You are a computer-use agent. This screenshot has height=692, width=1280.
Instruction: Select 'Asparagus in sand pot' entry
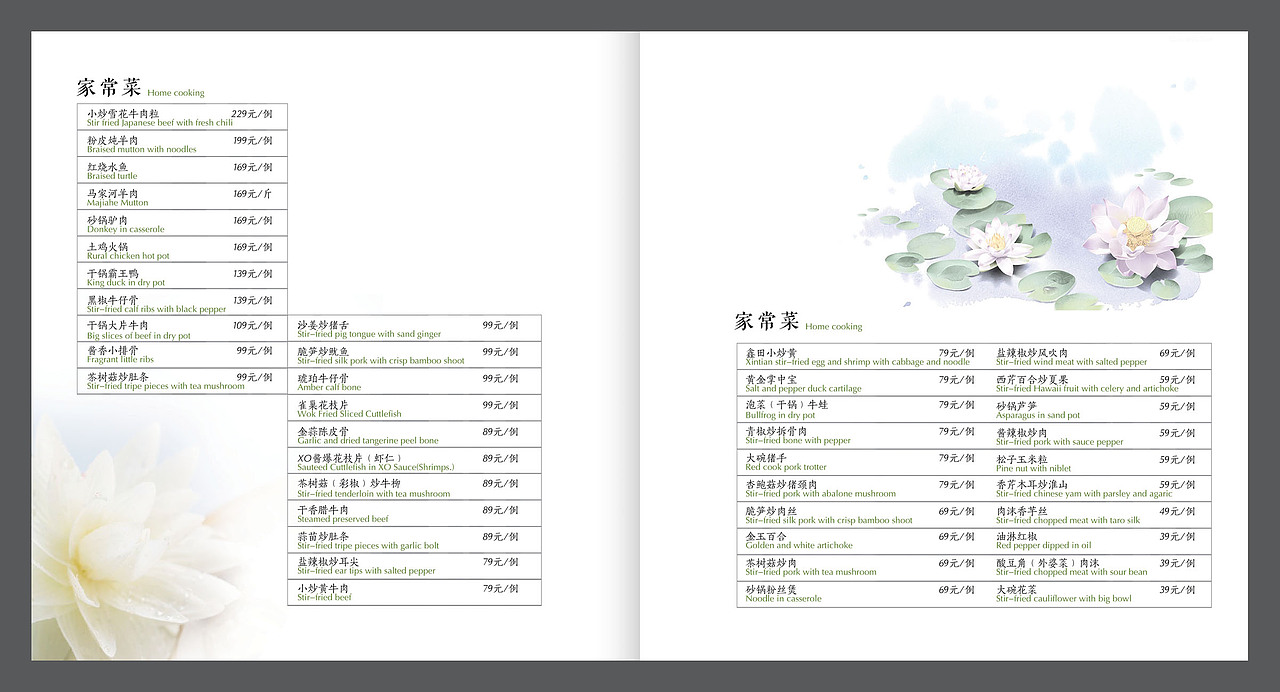click(x=1038, y=415)
